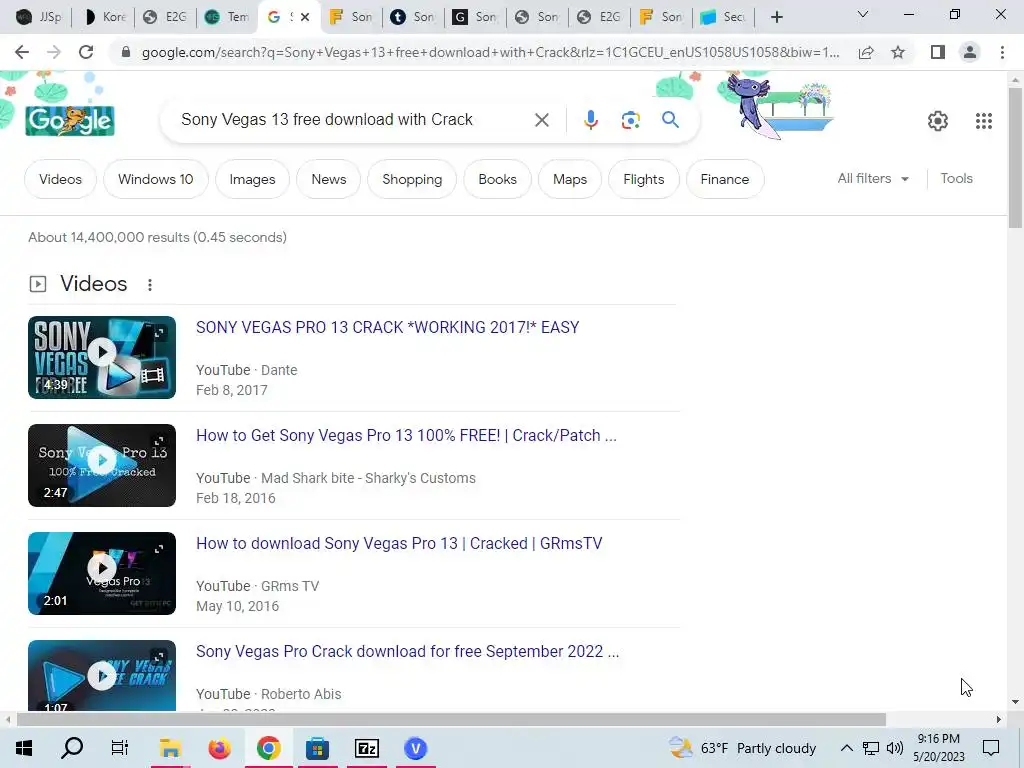Screen dimensions: 1024x768
Task: Close the active Google search tab
Action: (x=305, y=17)
